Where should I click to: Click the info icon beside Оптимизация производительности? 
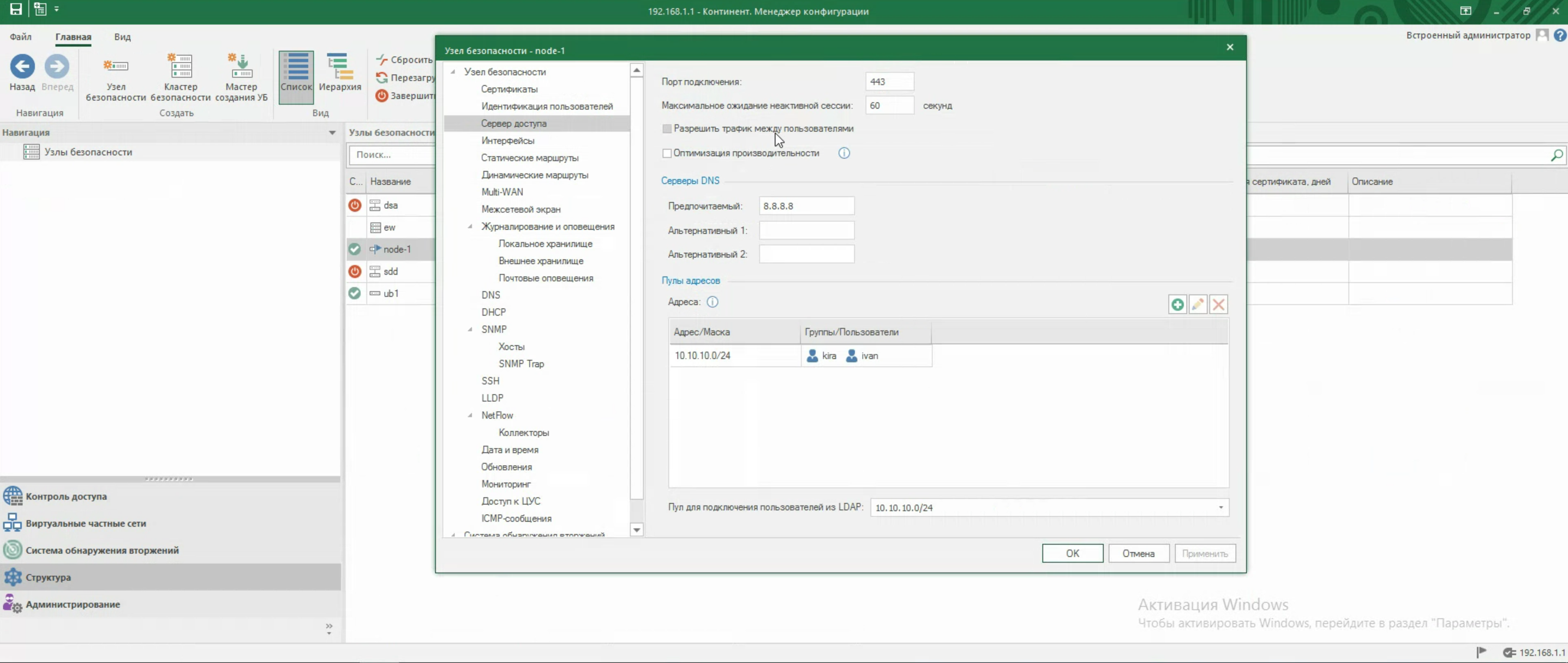[843, 153]
